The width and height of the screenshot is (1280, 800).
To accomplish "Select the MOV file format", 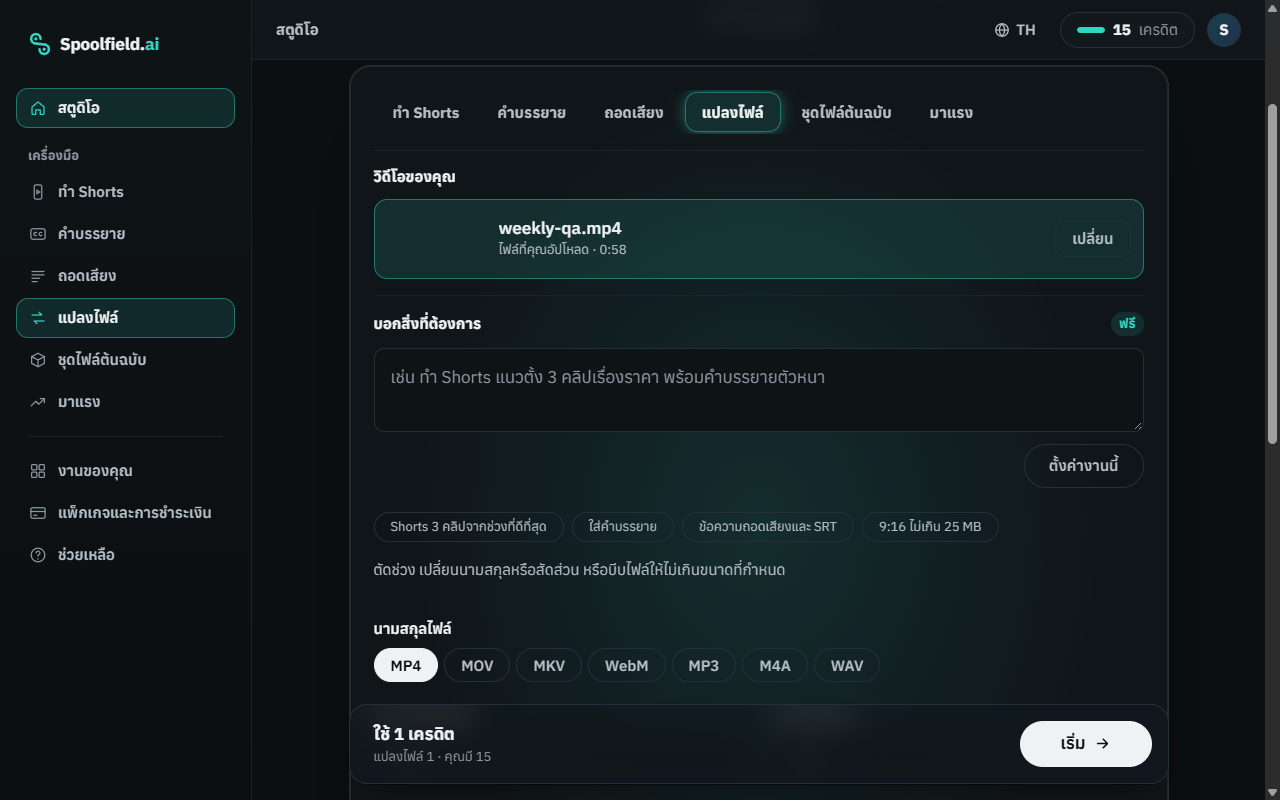I will coord(477,666).
